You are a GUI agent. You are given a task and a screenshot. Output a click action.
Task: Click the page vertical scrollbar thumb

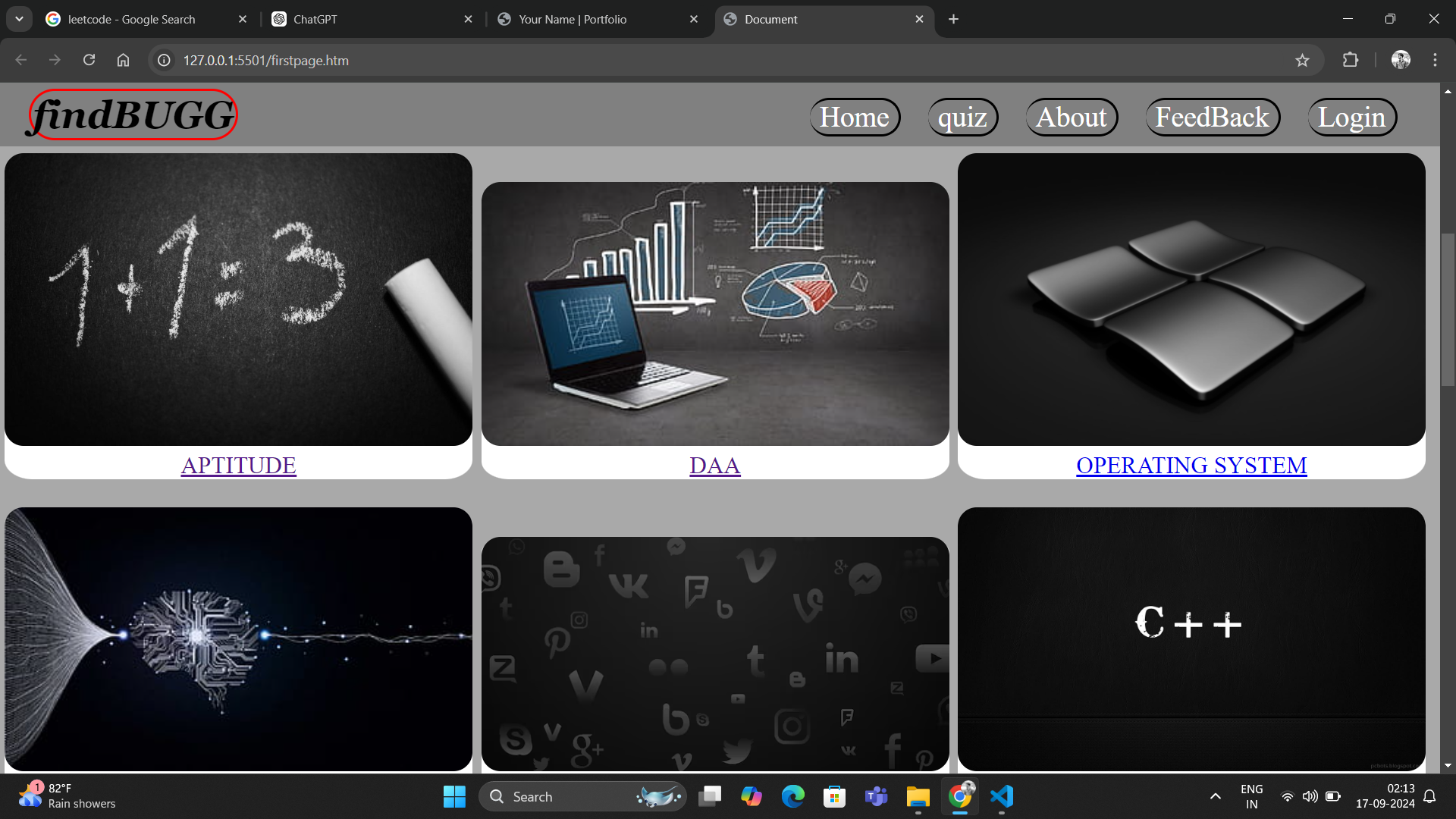click(x=1448, y=311)
